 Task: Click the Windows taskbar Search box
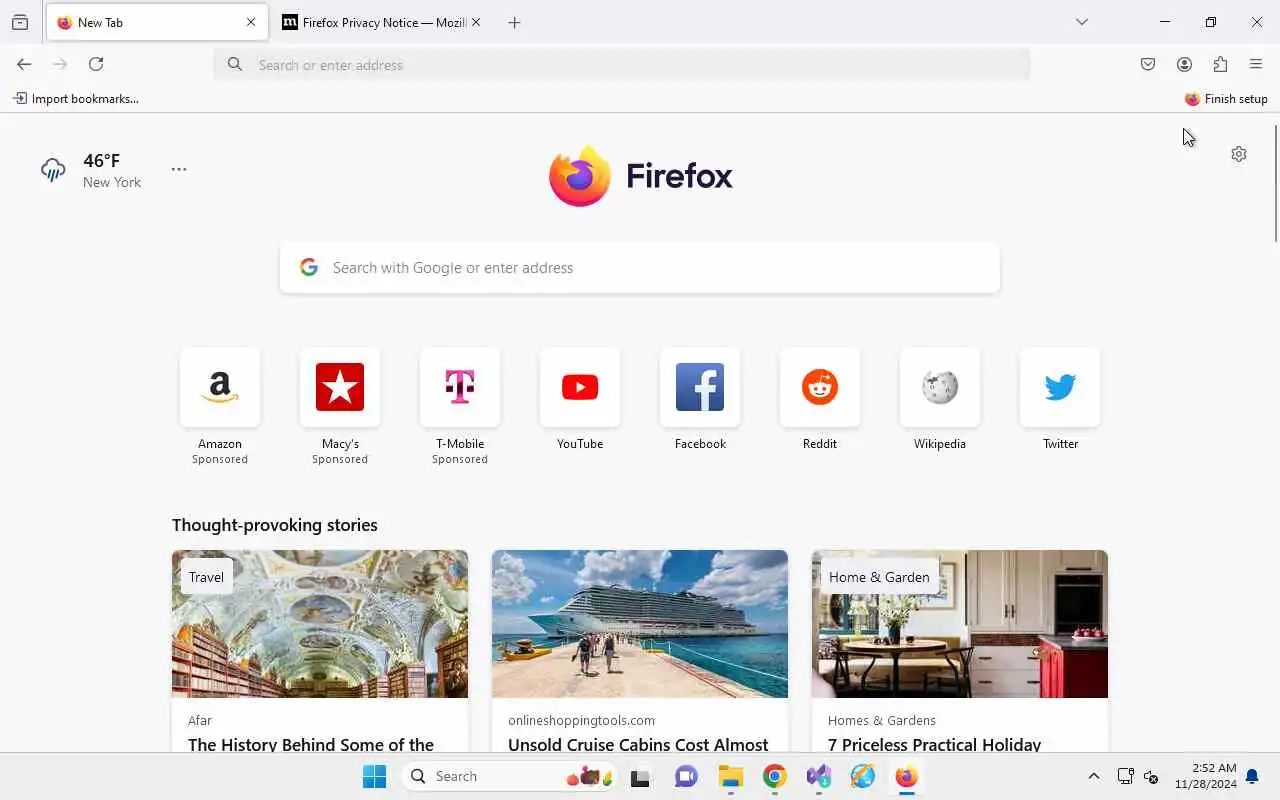[510, 776]
